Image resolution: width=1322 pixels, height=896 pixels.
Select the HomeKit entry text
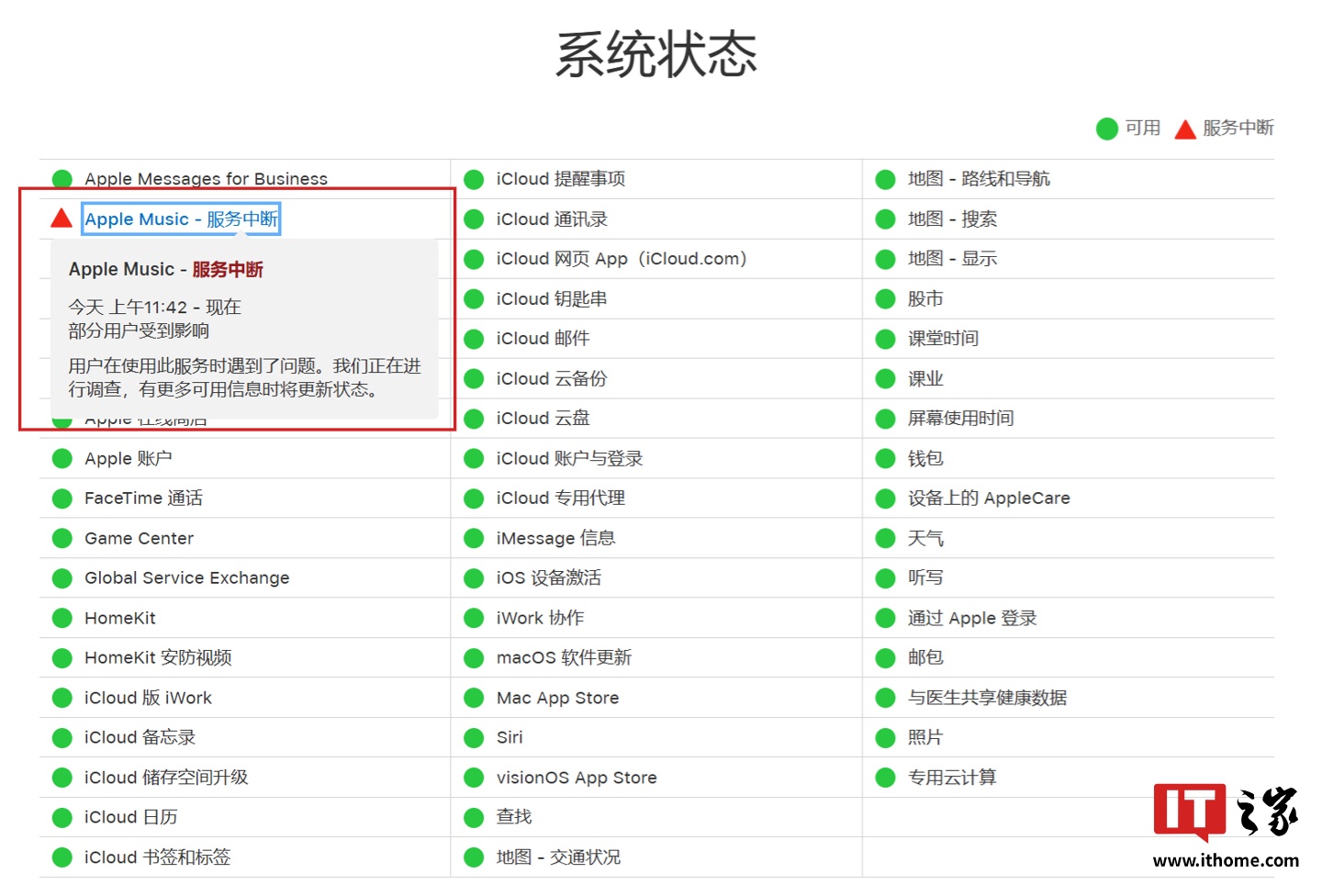coord(120,618)
